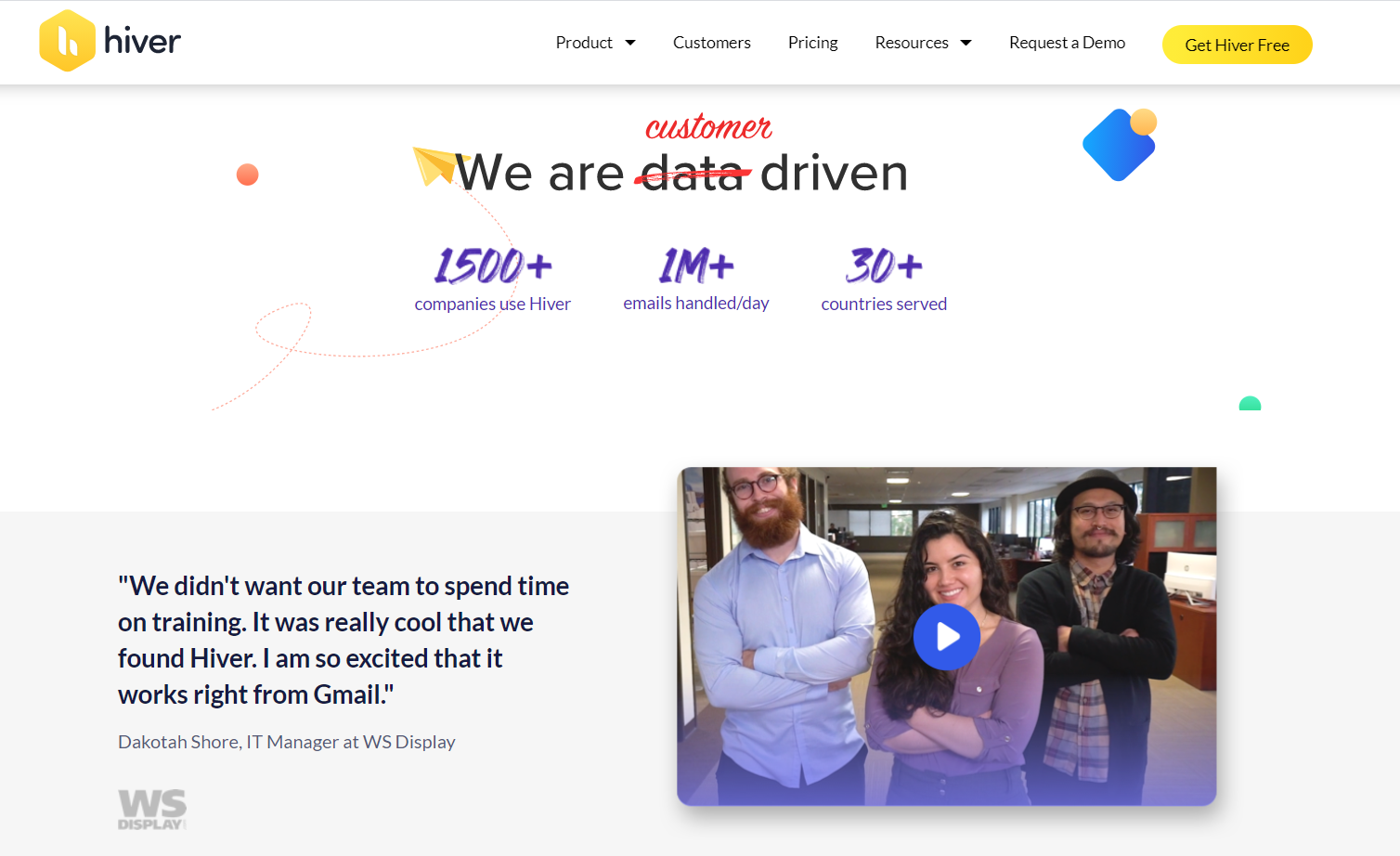Image resolution: width=1400 pixels, height=856 pixels.
Task: Click the Hiver hexagon logo
Action: coord(66,41)
